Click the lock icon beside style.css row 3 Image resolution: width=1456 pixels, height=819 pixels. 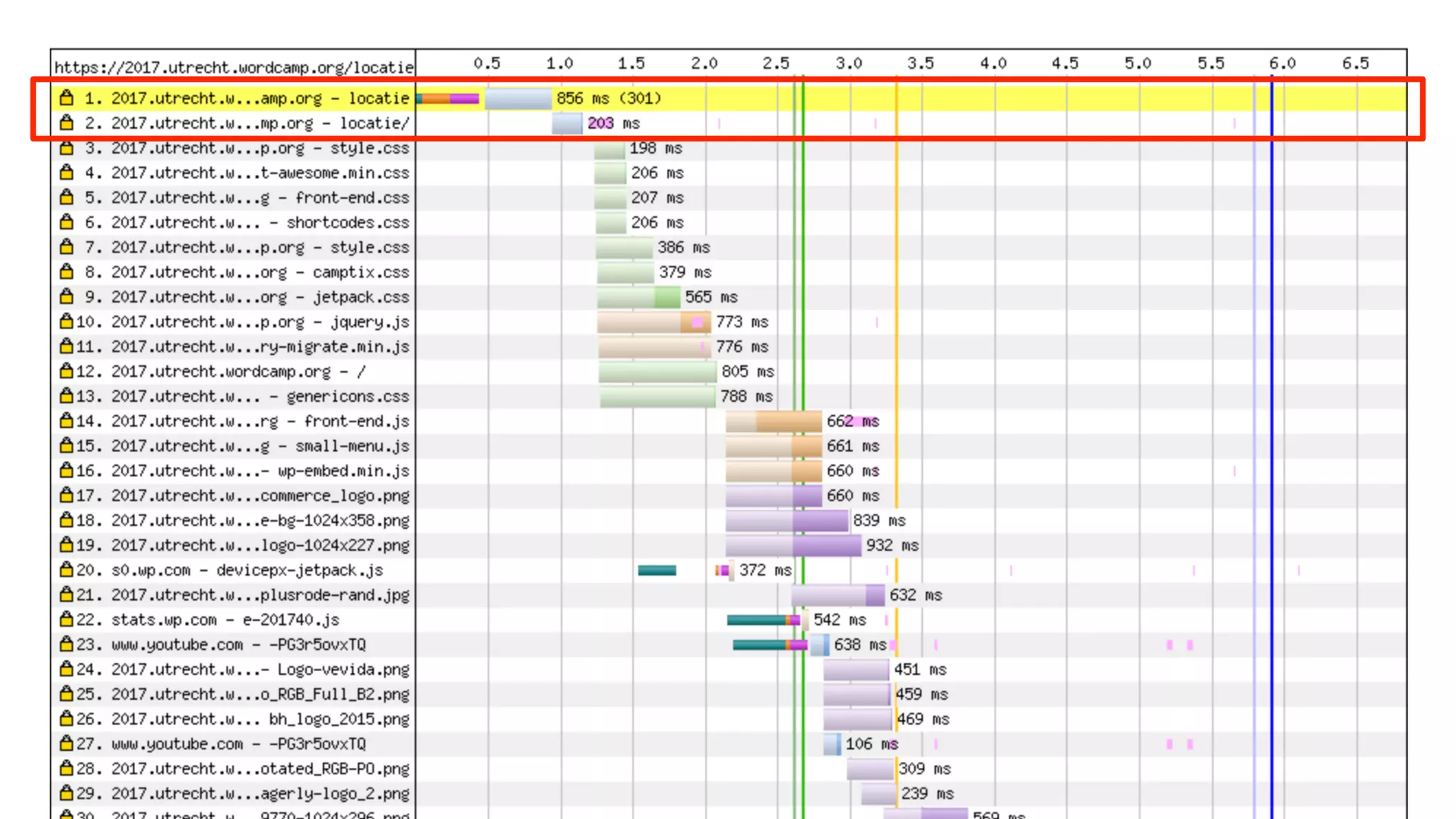pos(67,148)
